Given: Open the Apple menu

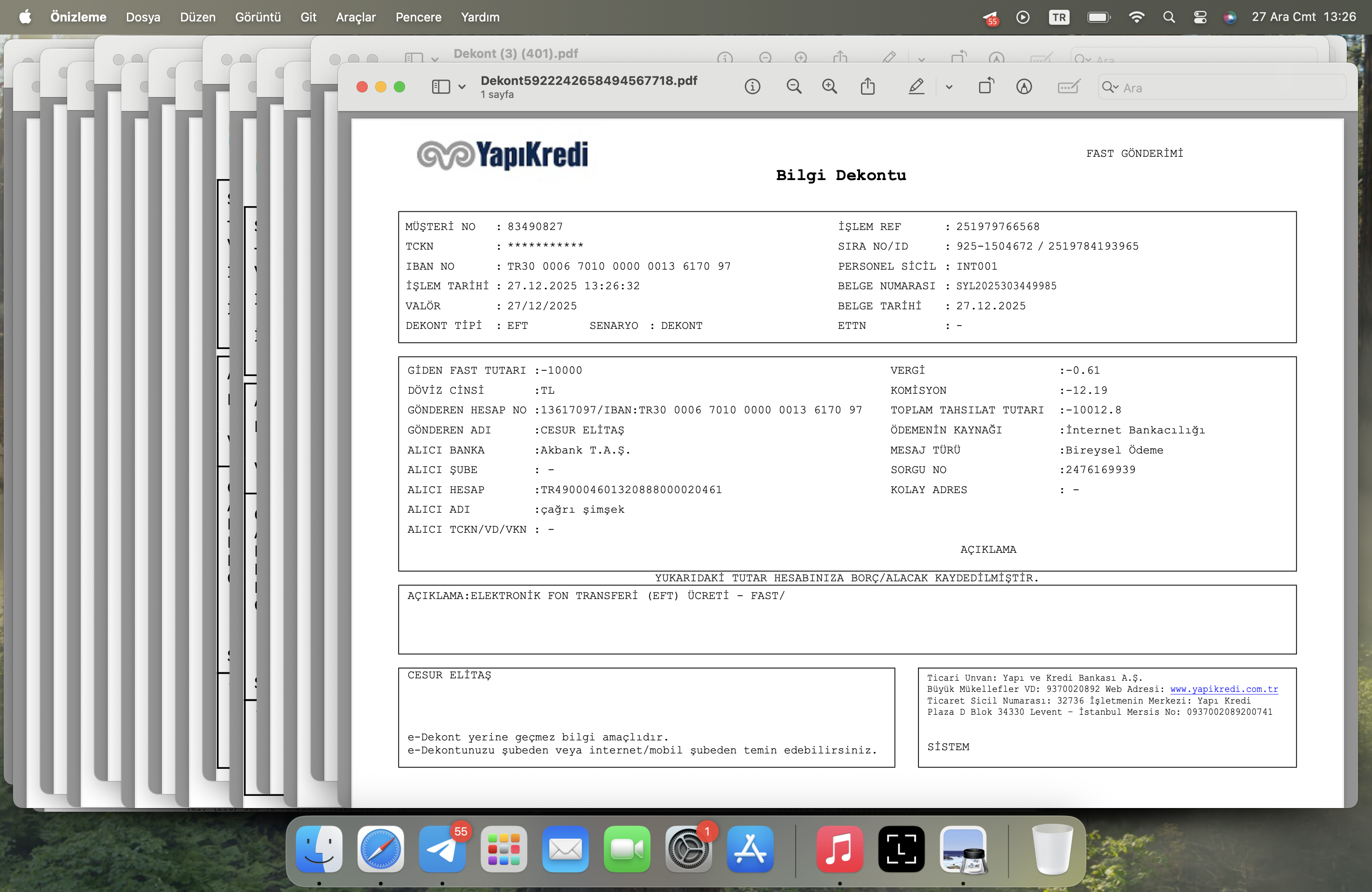Looking at the screenshot, I should click(x=25, y=17).
